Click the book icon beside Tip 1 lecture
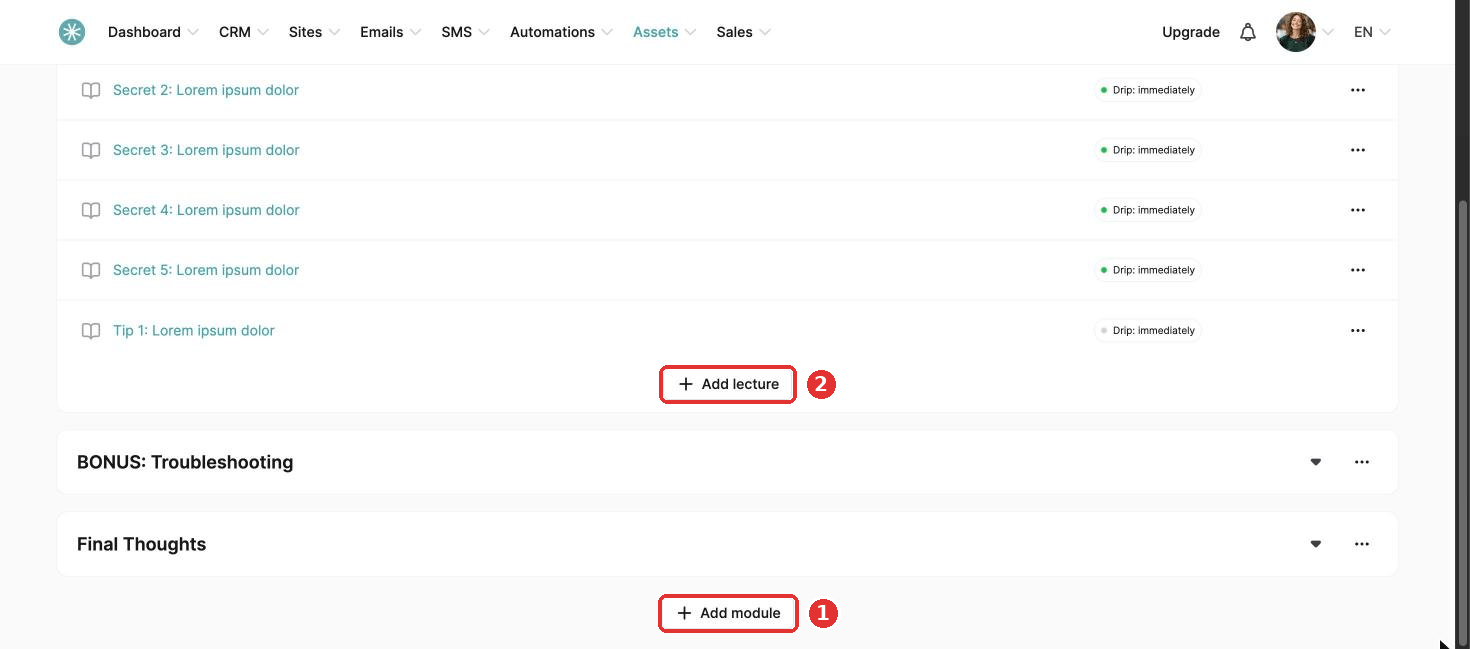 tap(91, 330)
